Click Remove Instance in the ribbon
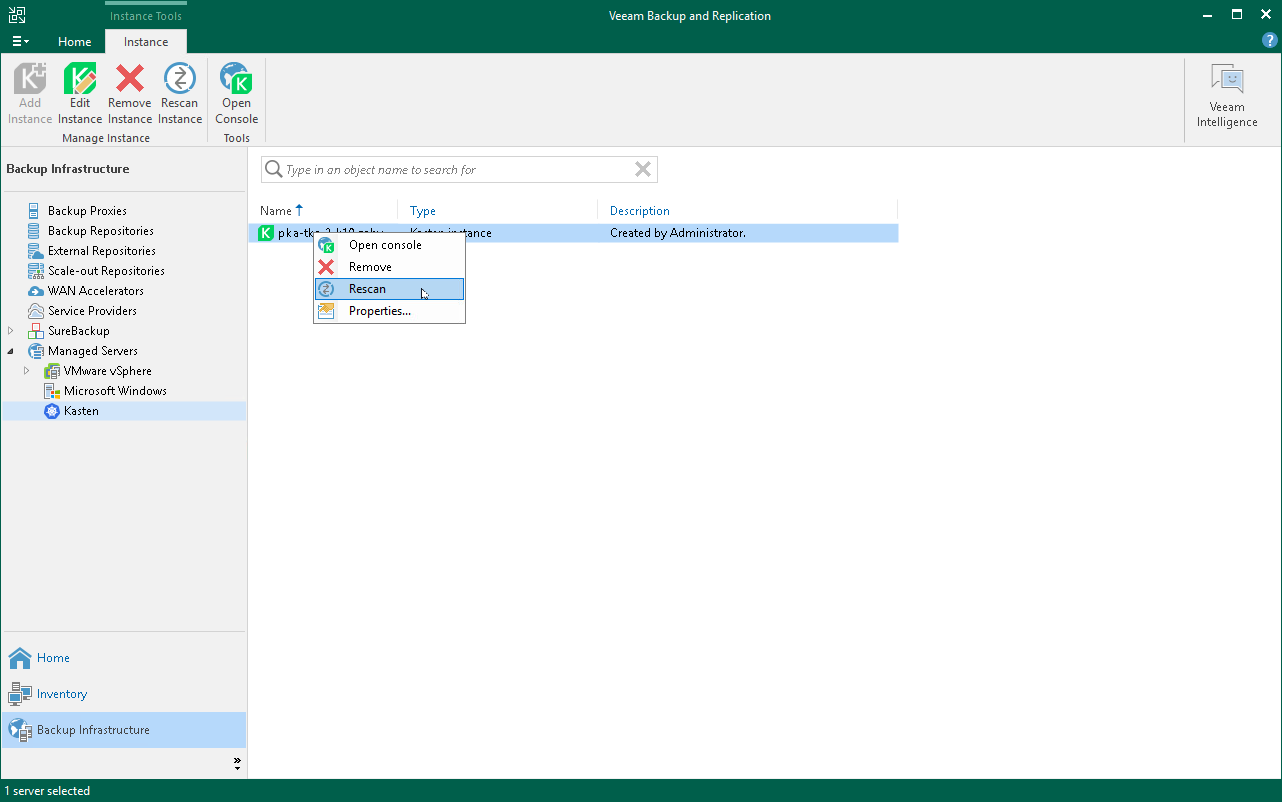This screenshot has height=802, width=1282. pos(130,94)
